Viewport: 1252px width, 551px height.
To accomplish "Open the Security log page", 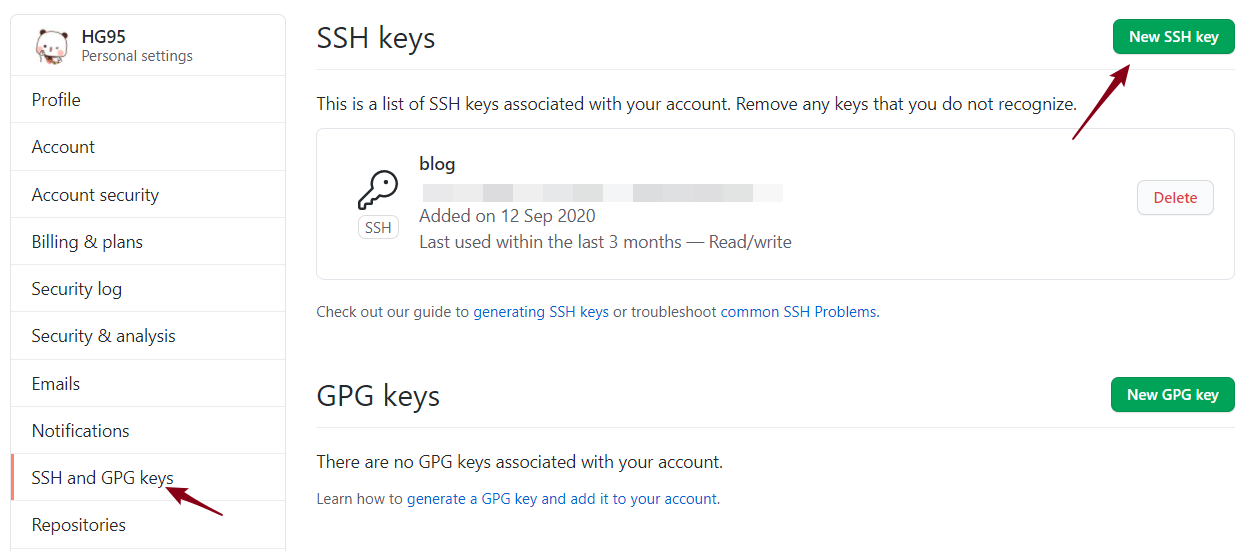I will click(x=148, y=289).
